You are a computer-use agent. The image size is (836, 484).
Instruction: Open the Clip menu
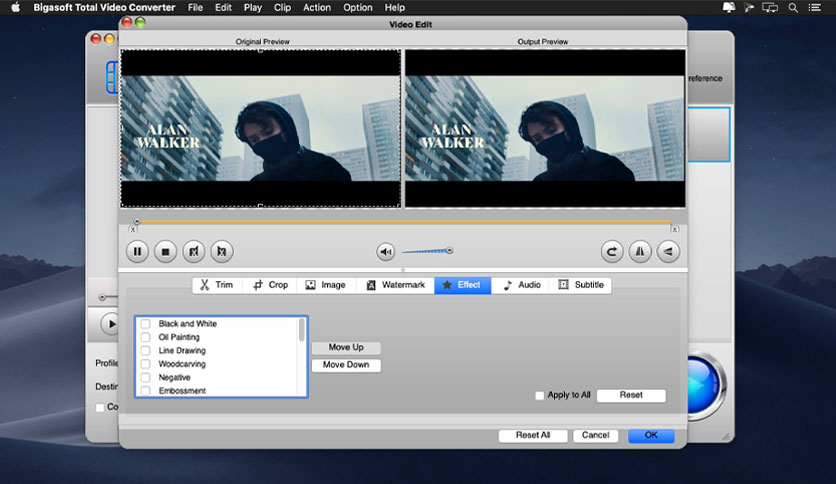[x=283, y=7]
